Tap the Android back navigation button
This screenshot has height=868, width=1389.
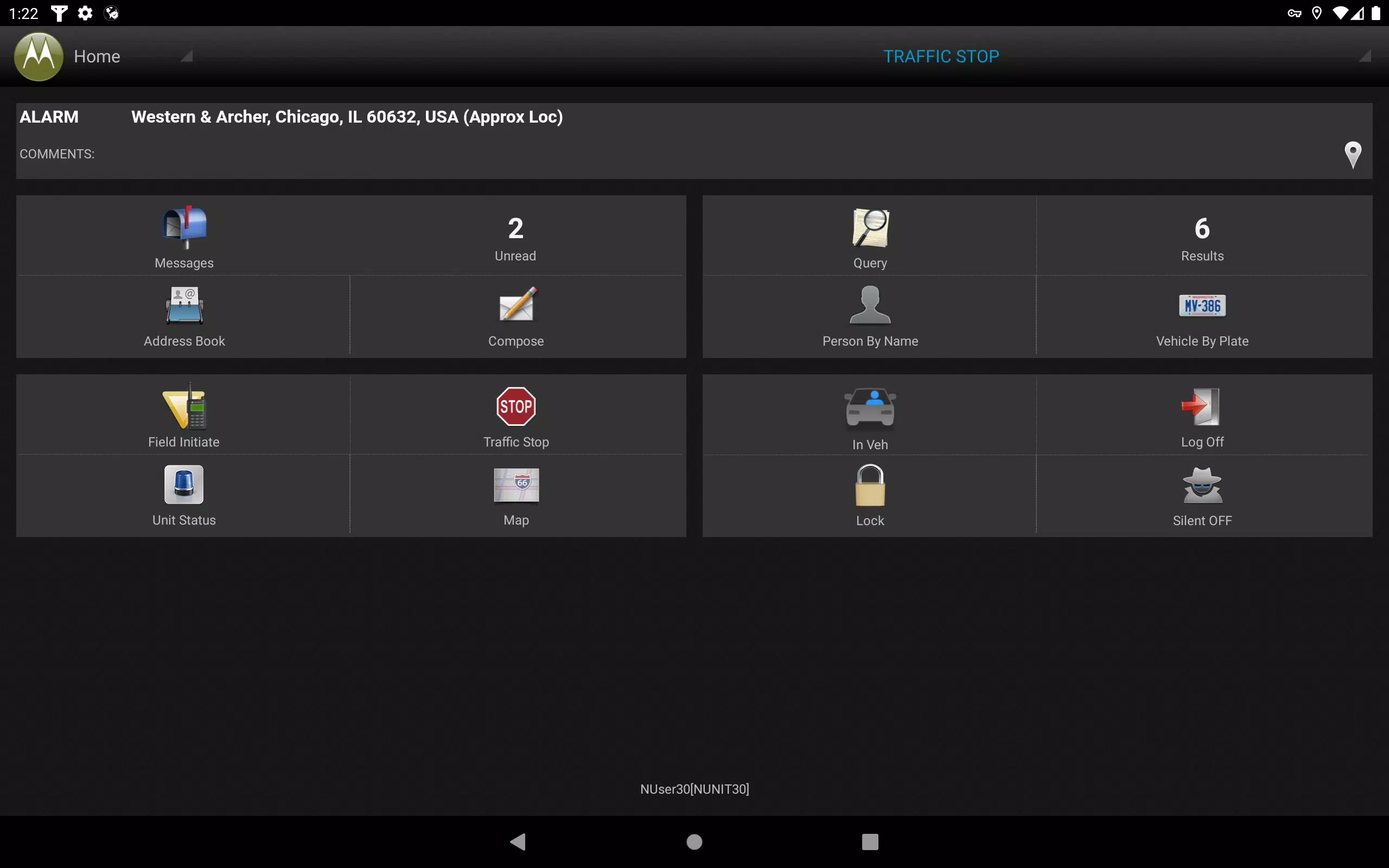point(518,841)
